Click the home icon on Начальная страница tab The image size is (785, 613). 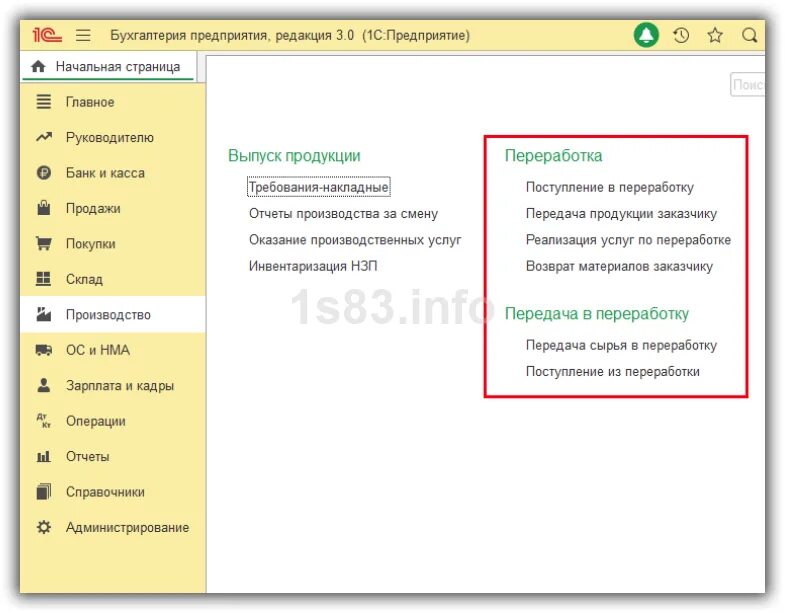pyautogui.click(x=38, y=66)
